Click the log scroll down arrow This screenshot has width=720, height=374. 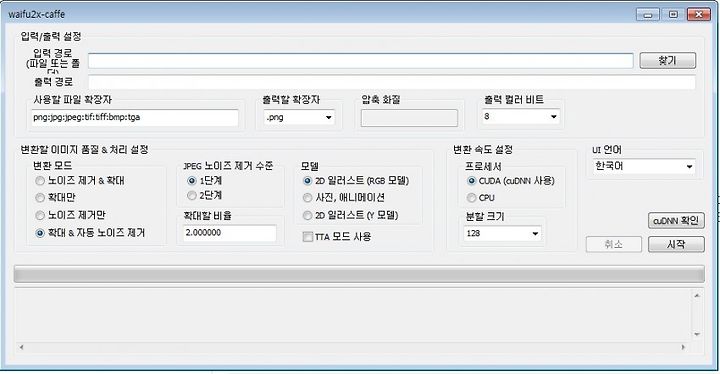(x=697, y=334)
